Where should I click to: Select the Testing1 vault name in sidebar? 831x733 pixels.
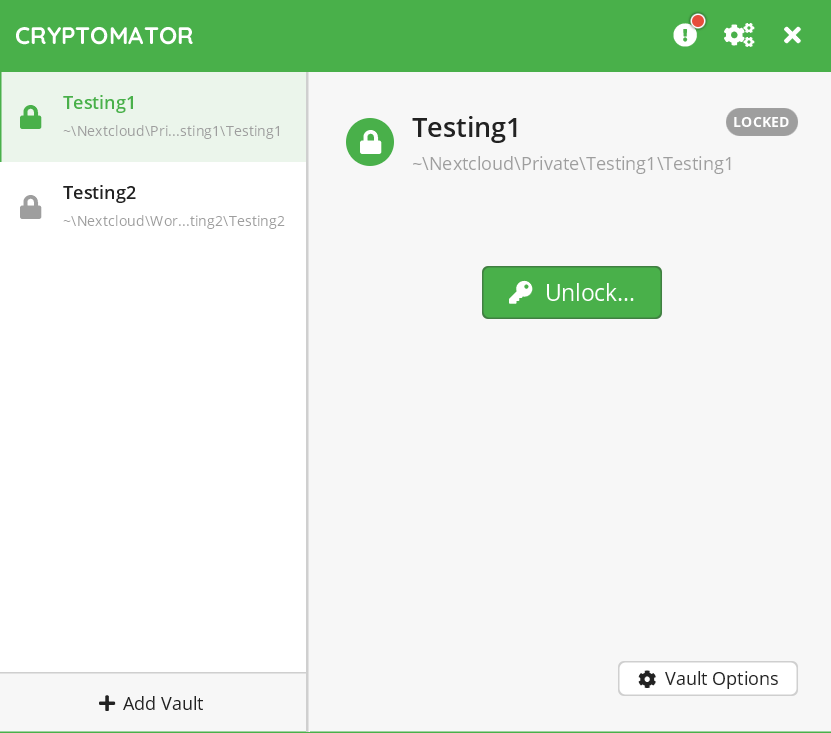[x=99, y=102]
